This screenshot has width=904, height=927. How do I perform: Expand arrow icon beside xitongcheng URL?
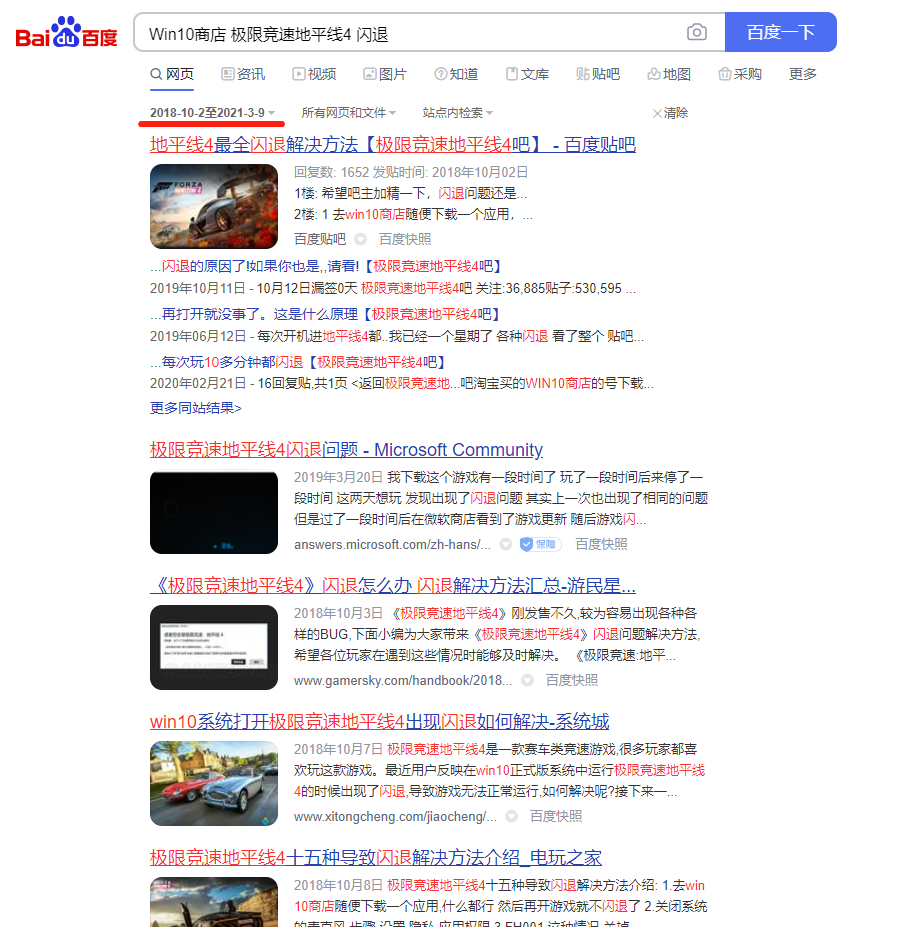coord(511,816)
